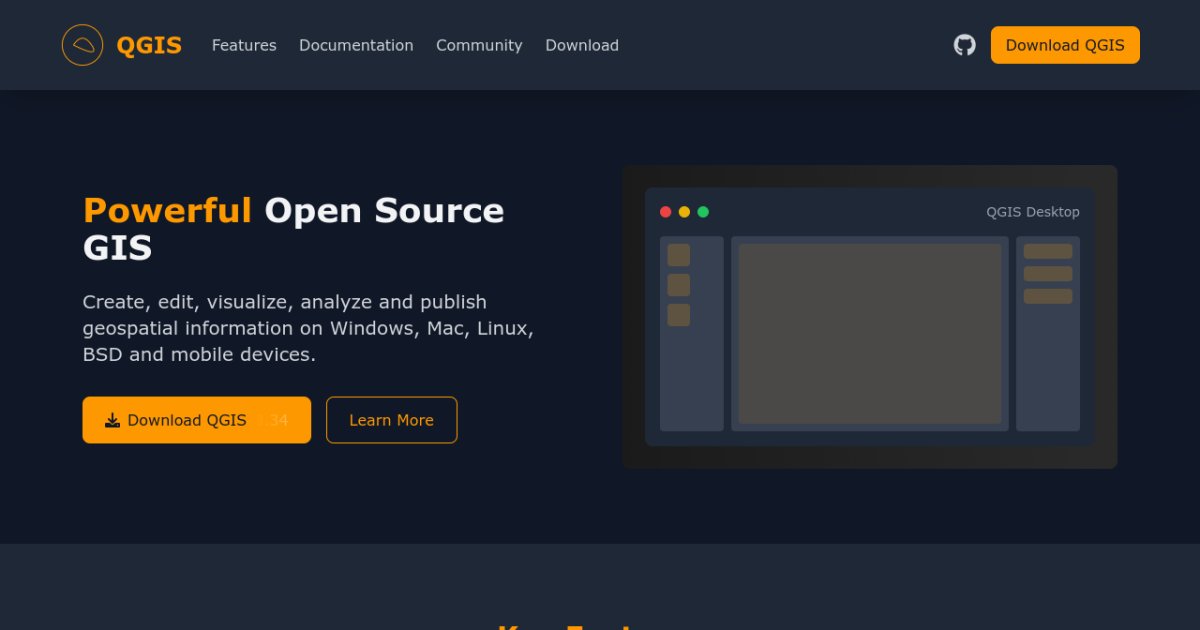Click the Learn More outlined button

[391, 420]
